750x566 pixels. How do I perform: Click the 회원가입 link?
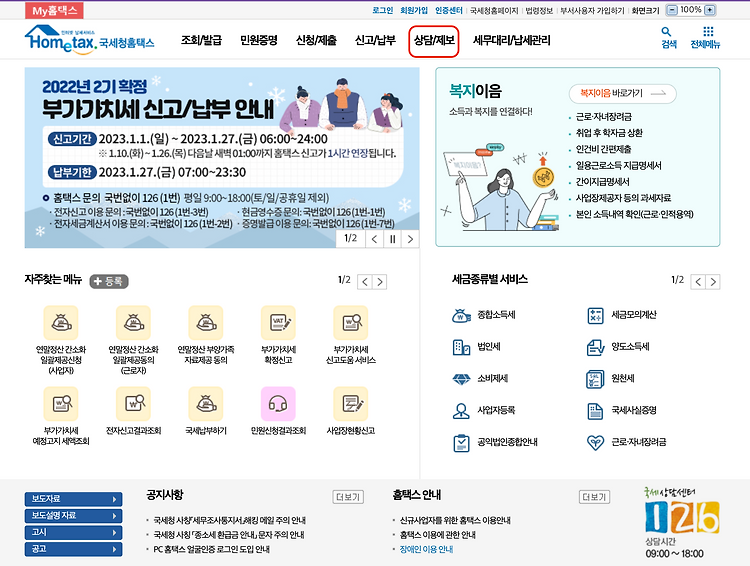pyautogui.click(x=414, y=10)
